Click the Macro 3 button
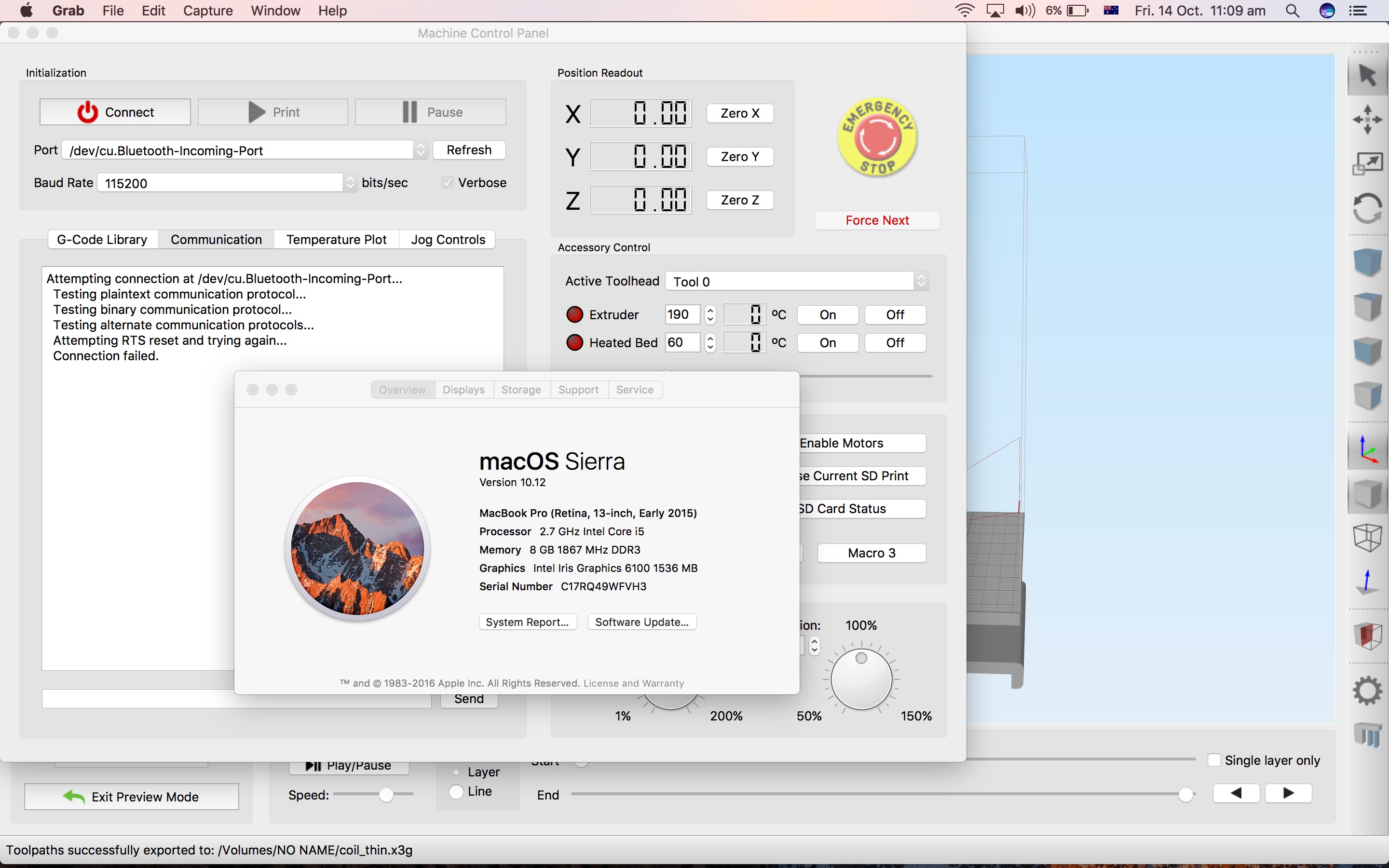 (x=872, y=553)
